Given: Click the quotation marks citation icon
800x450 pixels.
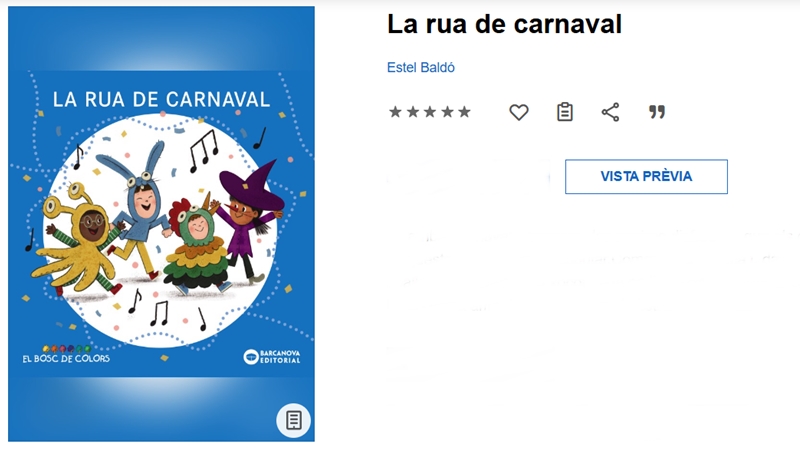Looking at the screenshot, I should (657, 112).
